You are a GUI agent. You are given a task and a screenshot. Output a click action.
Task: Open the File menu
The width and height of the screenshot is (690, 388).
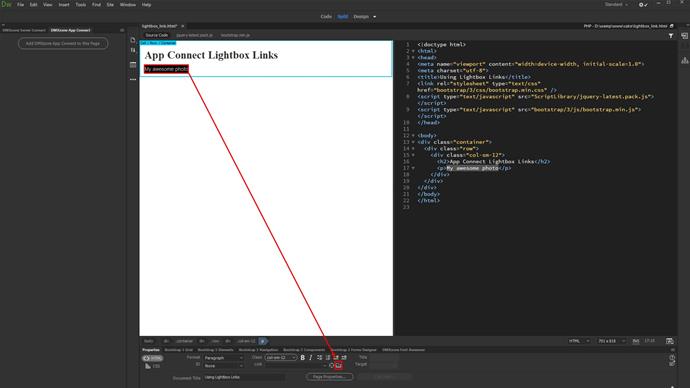tap(20, 4)
